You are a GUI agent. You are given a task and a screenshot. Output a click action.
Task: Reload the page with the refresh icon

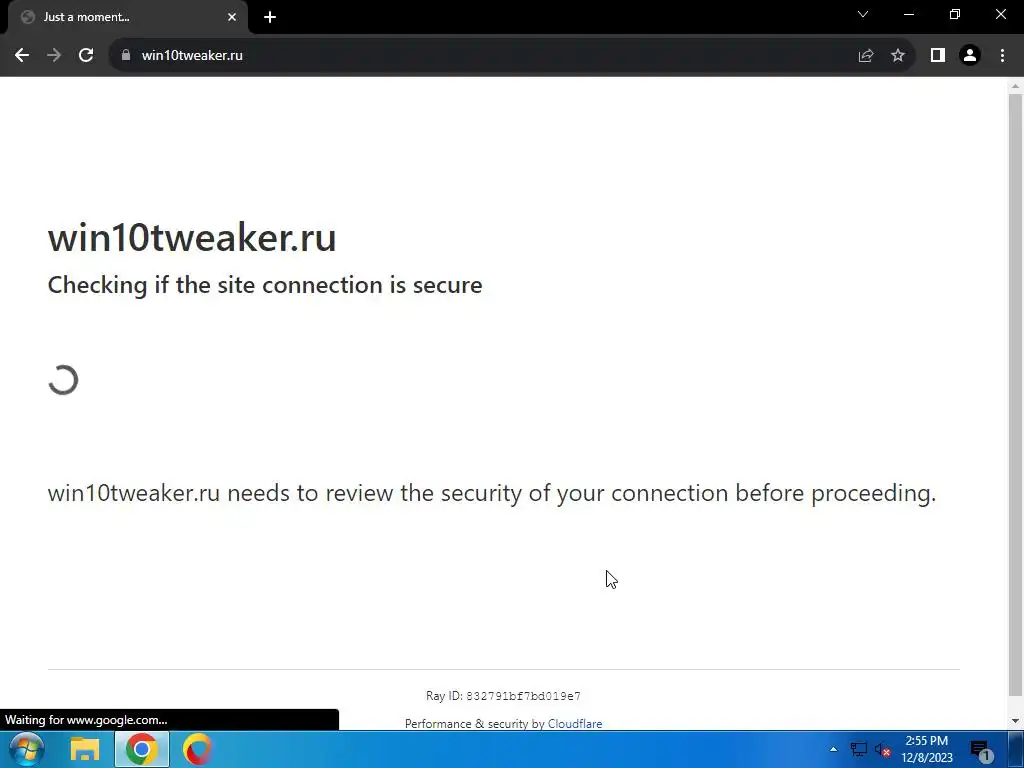click(86, 56)
